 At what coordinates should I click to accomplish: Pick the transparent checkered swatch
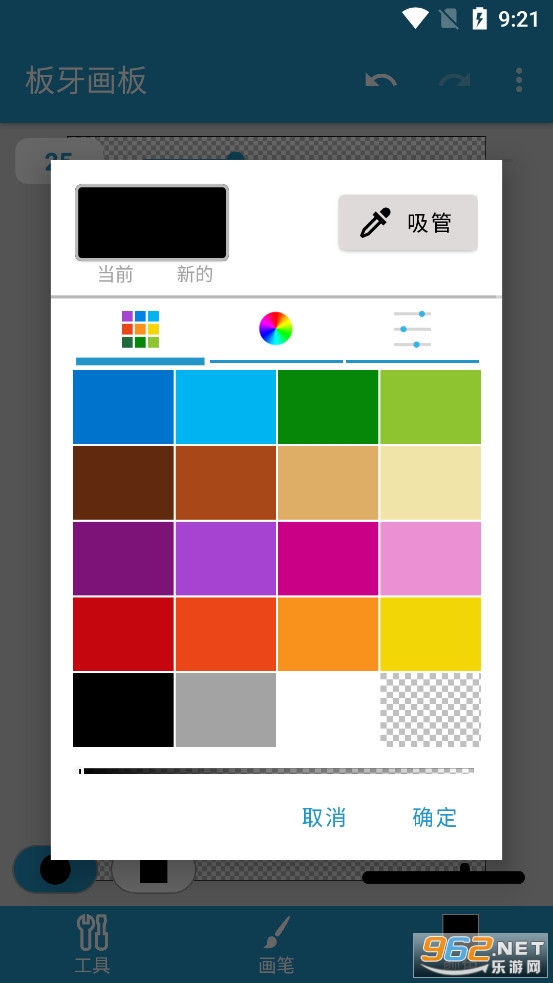(x=430, y=710)
